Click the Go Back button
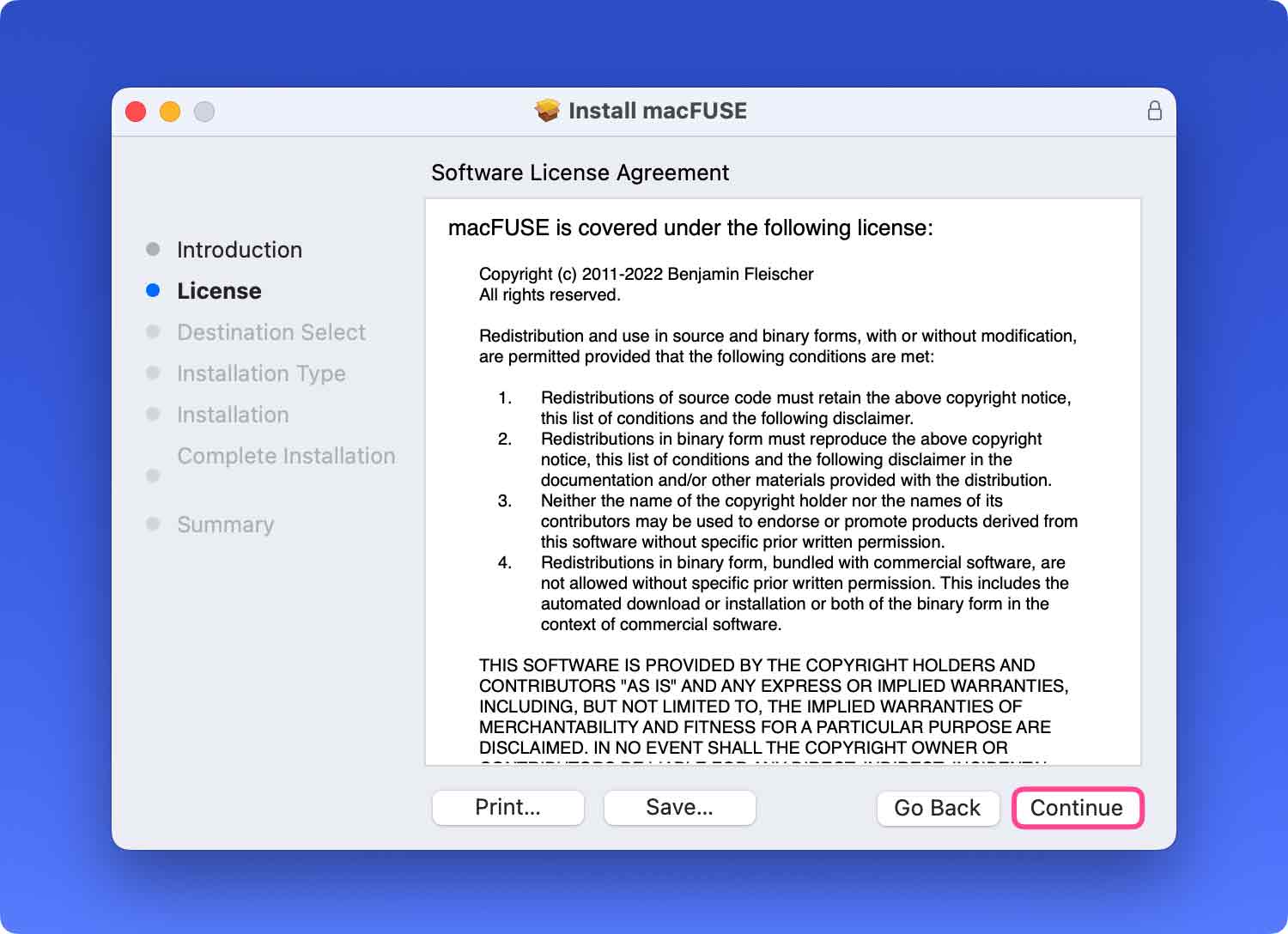Viewport: 1288px width, 934px height. [x=938, y=808]
